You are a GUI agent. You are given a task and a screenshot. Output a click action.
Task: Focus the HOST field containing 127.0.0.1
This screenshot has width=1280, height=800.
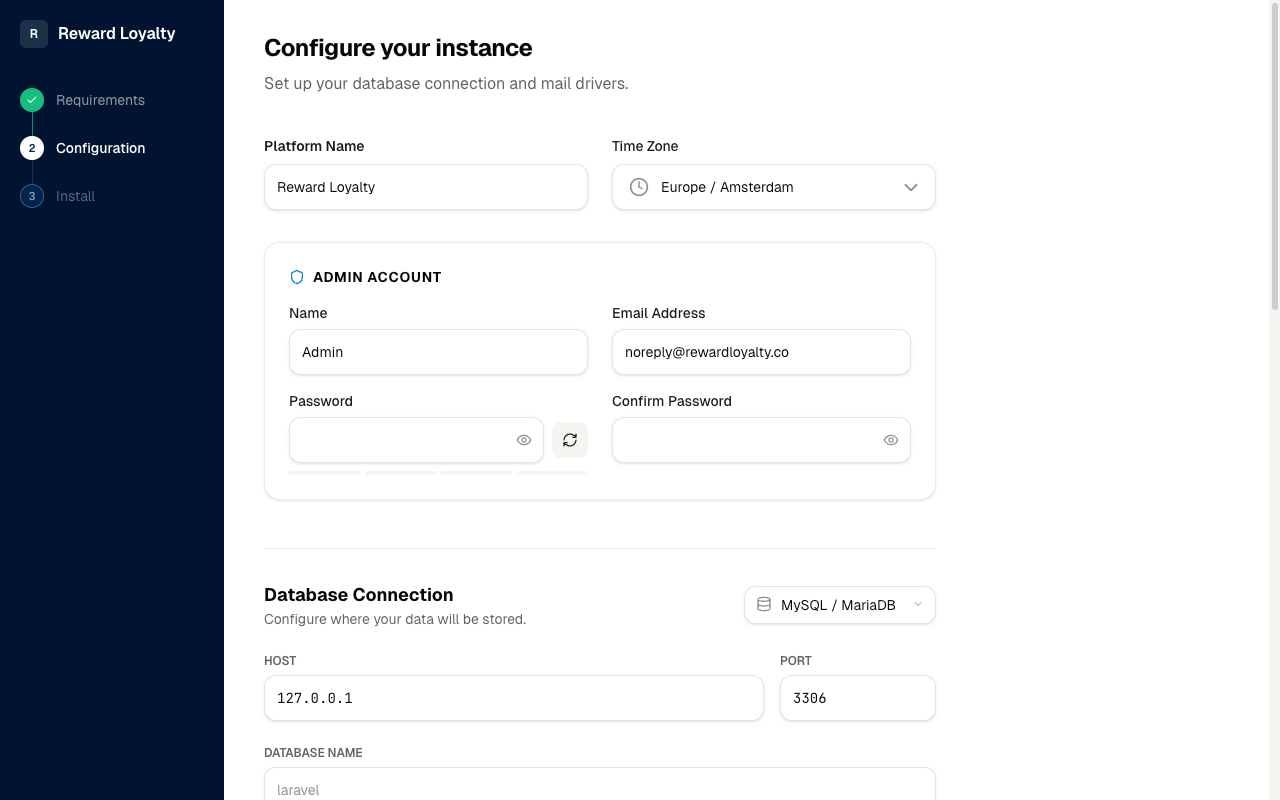(513, 698)
